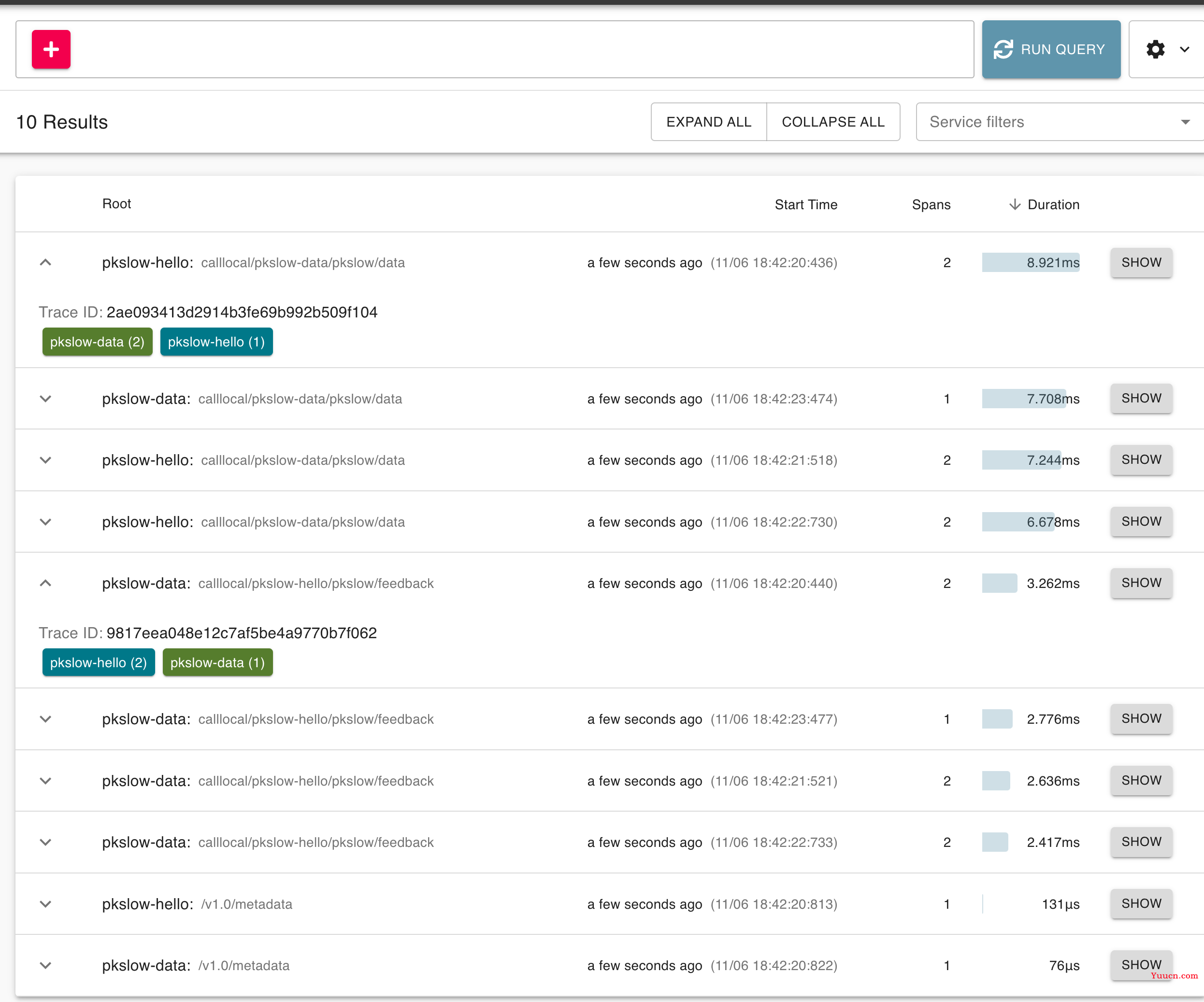Click Show for pkslow-data 7.708ms trace
The height and width of the screenshot is (1002, 1204).
[1140, 398]
